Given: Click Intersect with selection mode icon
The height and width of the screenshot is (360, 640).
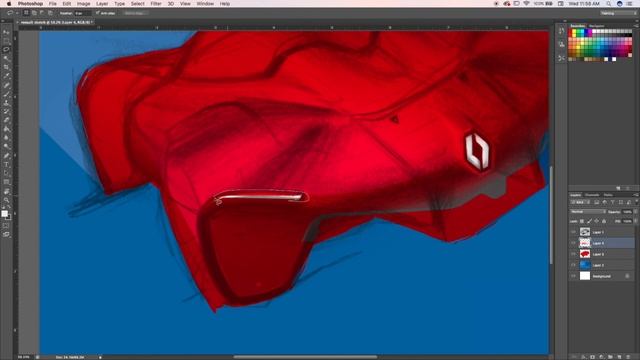Looking at the screenshot, I should point(50,13).
